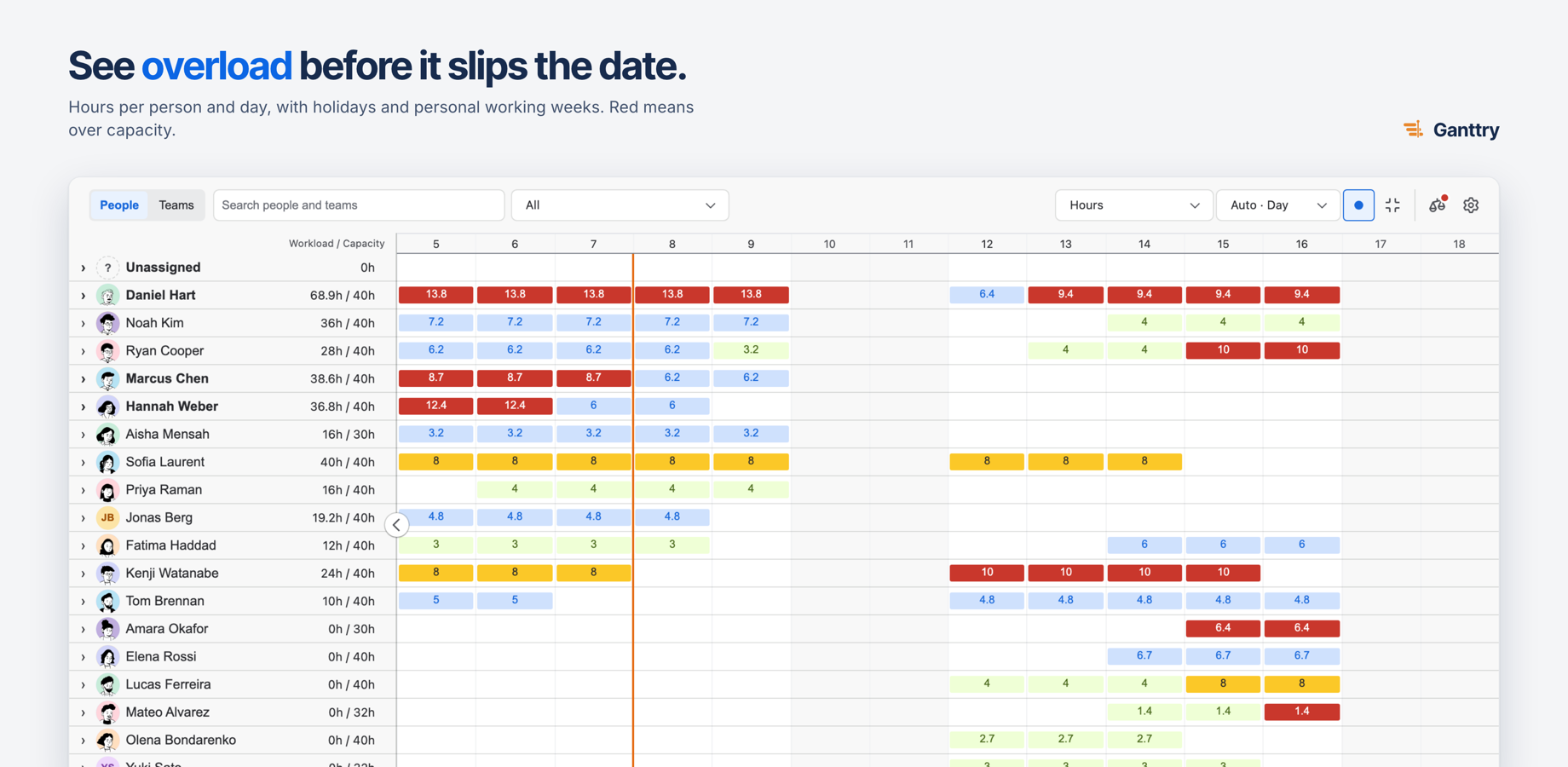This screenshot has height=767, width=1568.
Task: Click the day 17 column header
Action: click(x=1381, y=244)
